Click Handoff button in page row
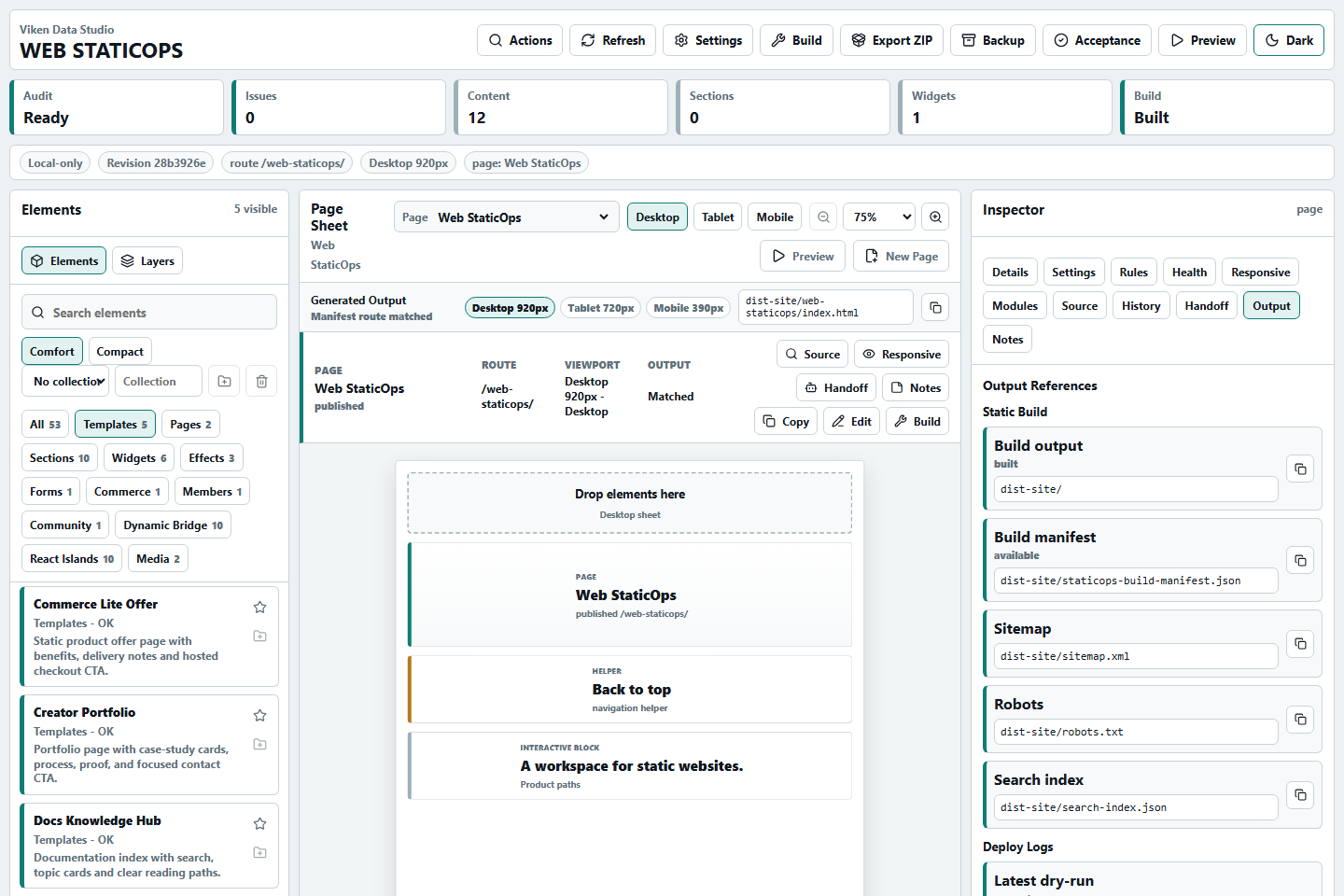The height and width of the screenshot is (896, 1344). pyautogui.click(x=836, y=387)
